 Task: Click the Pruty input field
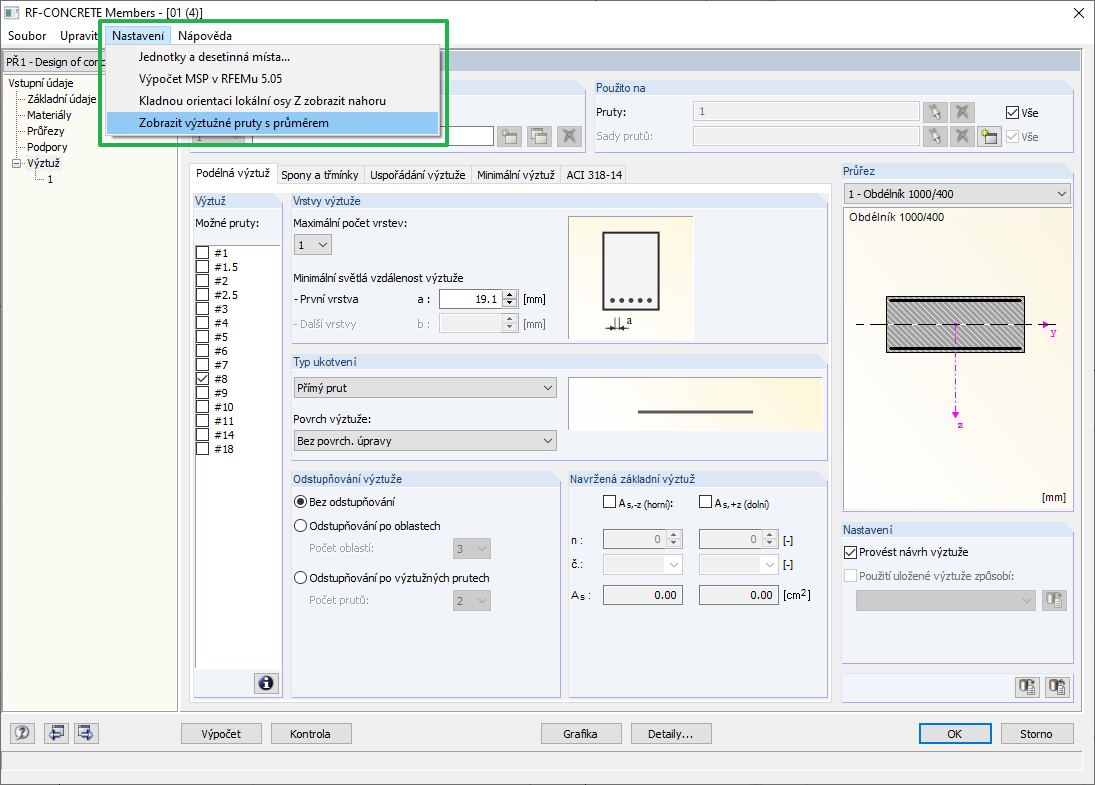click(806, 111)
